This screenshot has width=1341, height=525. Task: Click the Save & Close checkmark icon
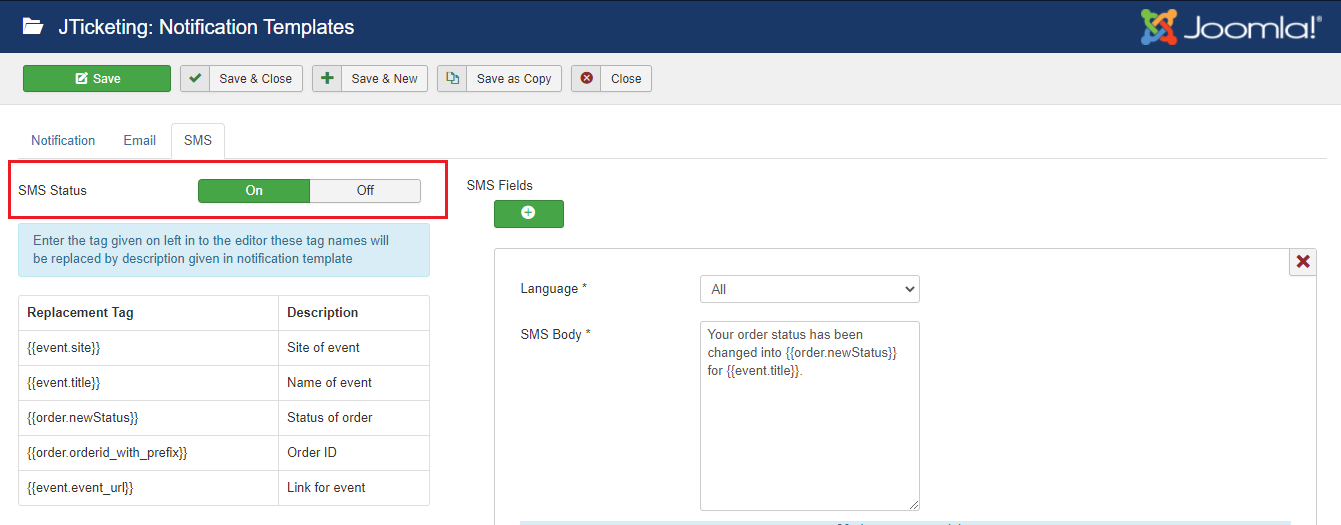[195, 79]
